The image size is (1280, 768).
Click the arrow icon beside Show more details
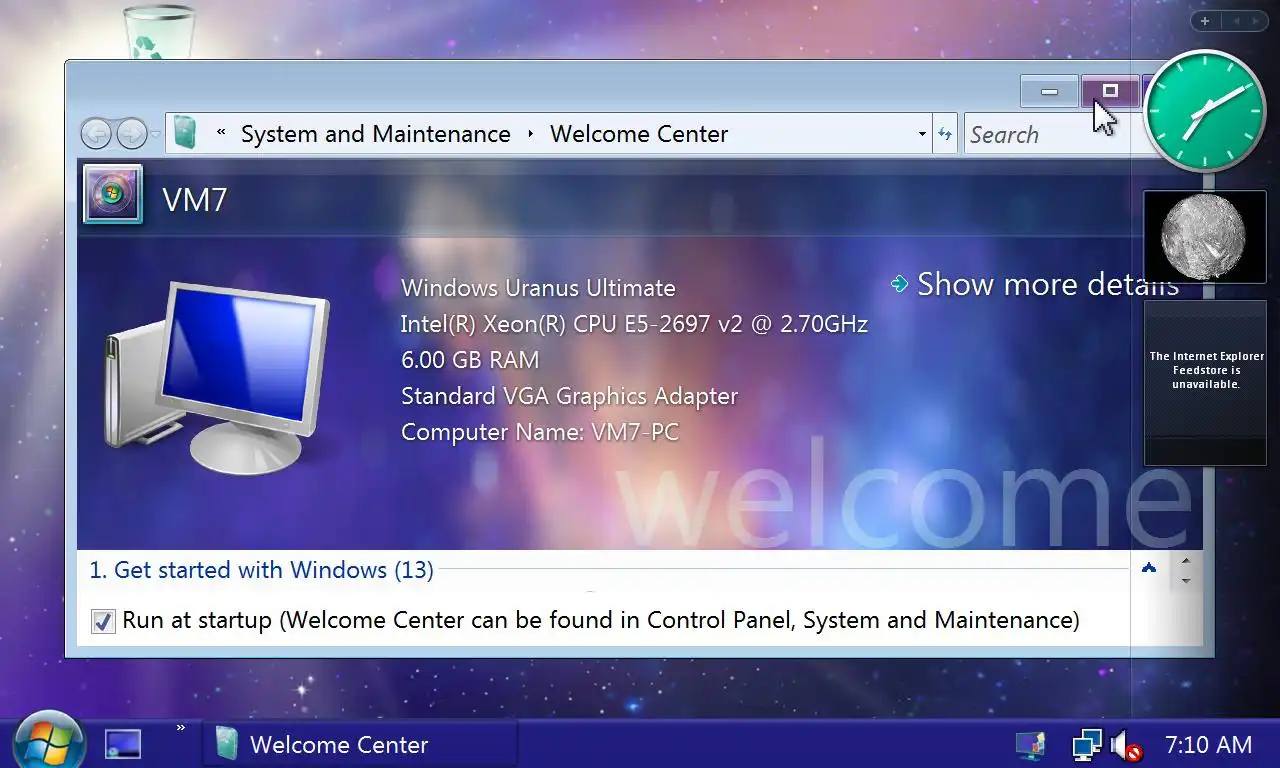[900, 284]
